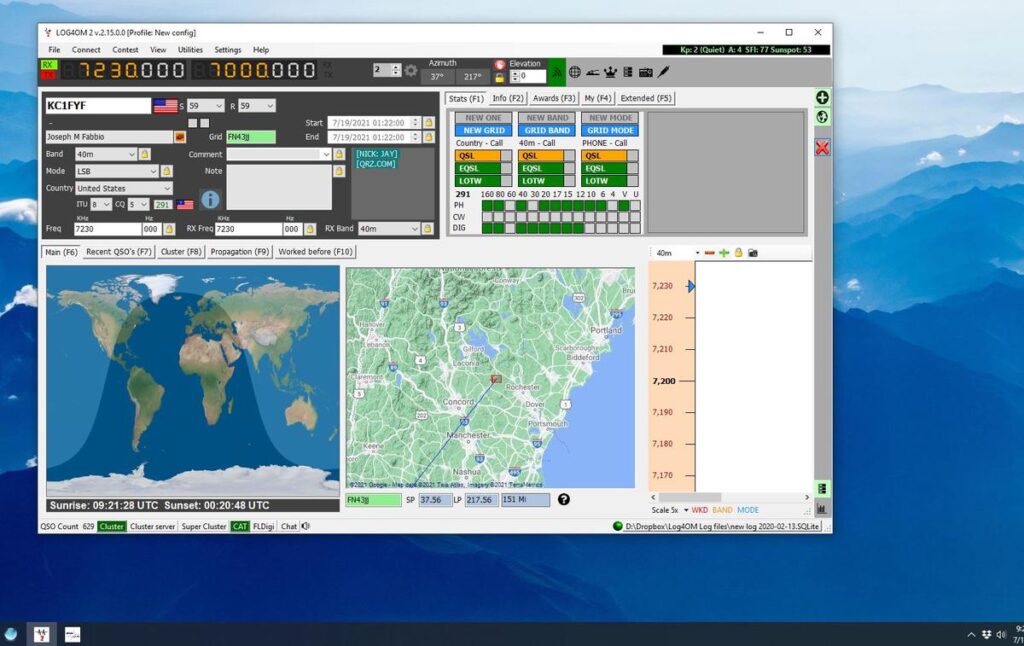Click the 7,230 frequency marker arrow
1024x646 pixels.
[x=691, y=286]
